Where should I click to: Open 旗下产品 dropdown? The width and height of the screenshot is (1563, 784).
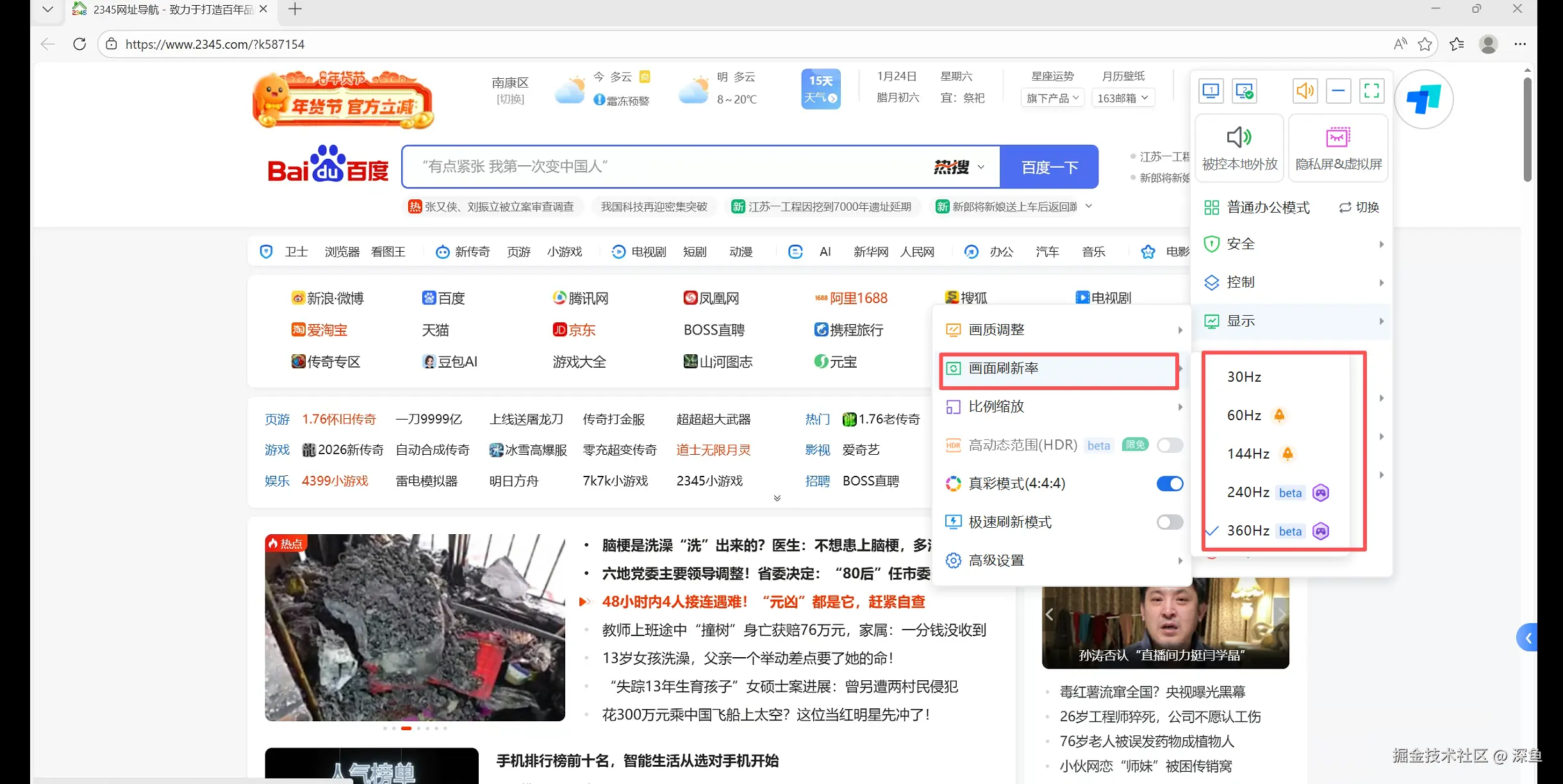point(1052,98)
